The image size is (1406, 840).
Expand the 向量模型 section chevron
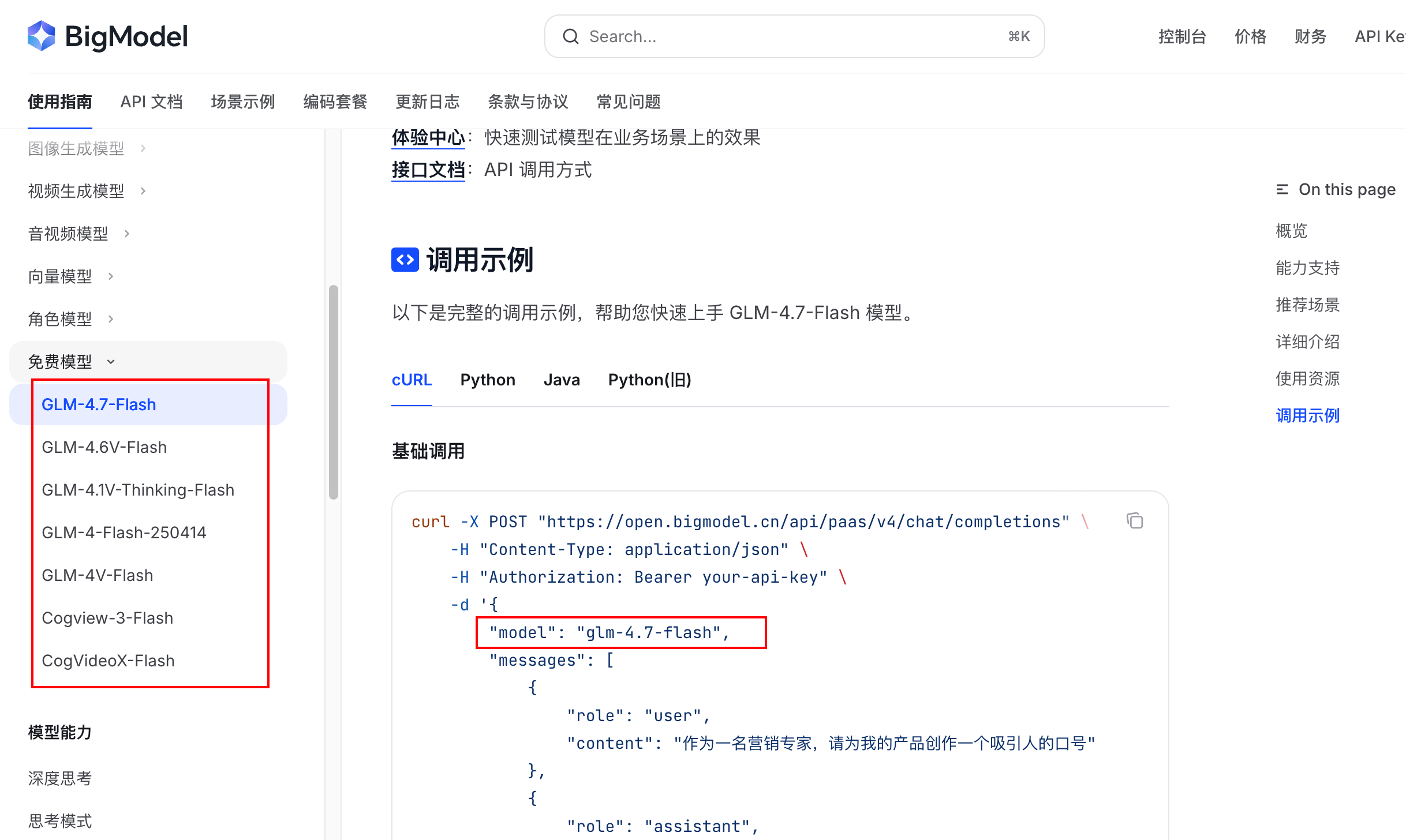pyautogui.click(x=111, y=276)
